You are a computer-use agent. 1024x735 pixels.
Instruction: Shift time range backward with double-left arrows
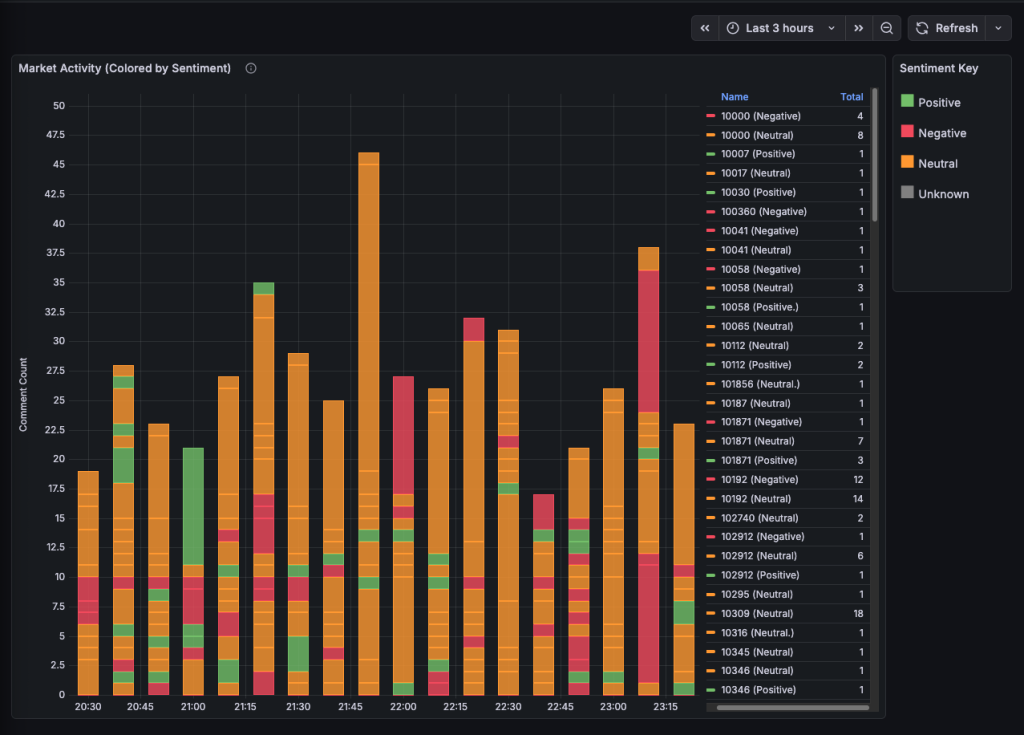705,28
